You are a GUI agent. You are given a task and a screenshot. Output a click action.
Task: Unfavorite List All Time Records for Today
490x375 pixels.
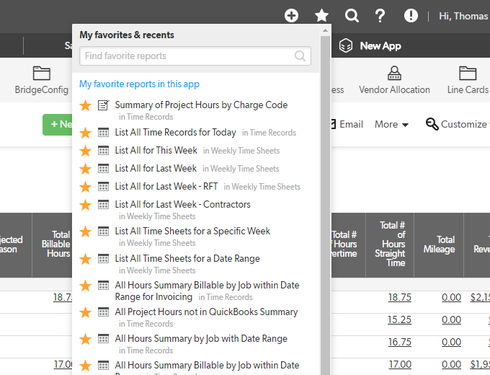(85, 133)
